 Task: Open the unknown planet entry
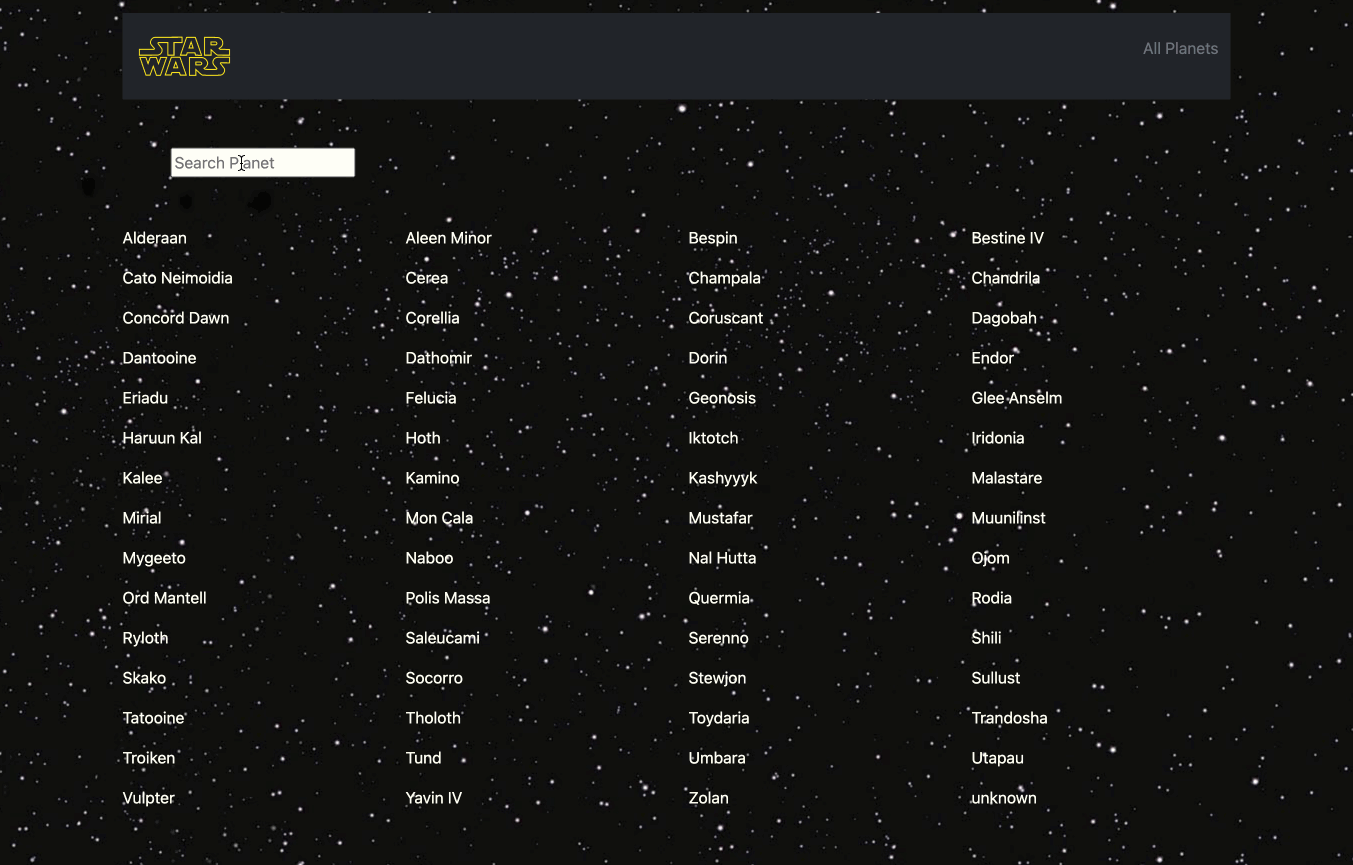1003,798
